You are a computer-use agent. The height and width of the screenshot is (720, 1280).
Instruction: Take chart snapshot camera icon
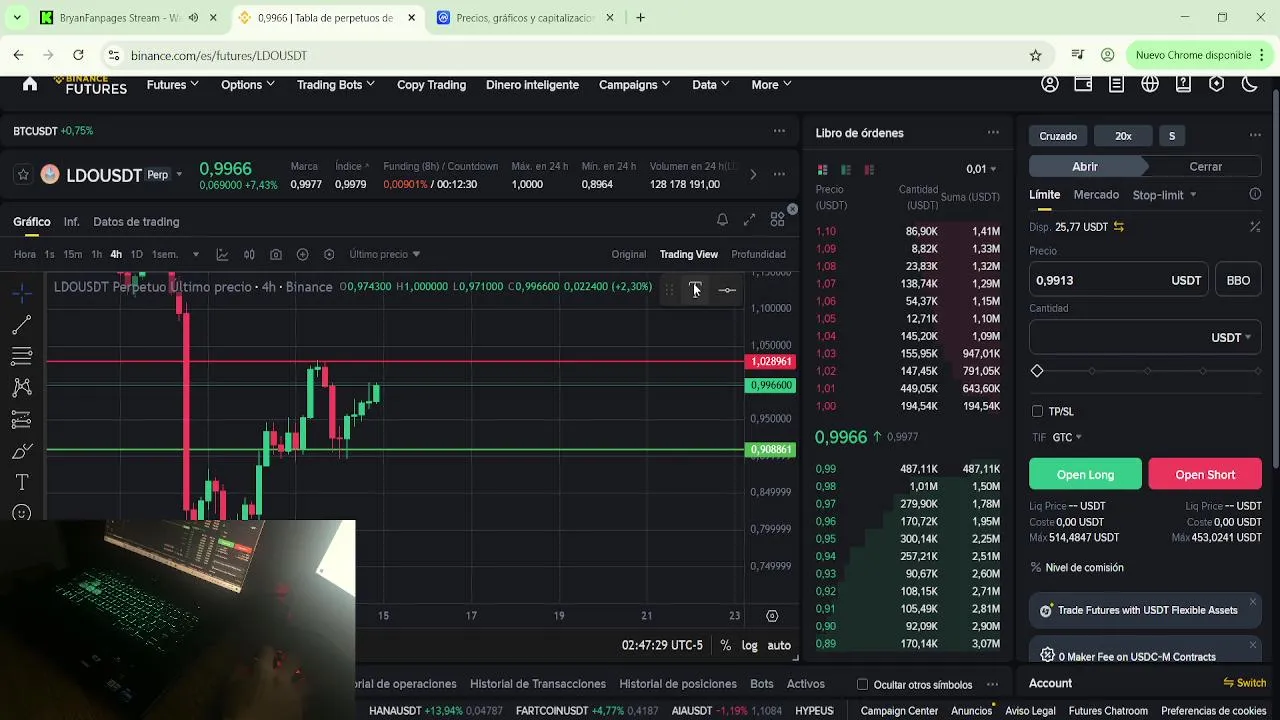click(276, 254)
